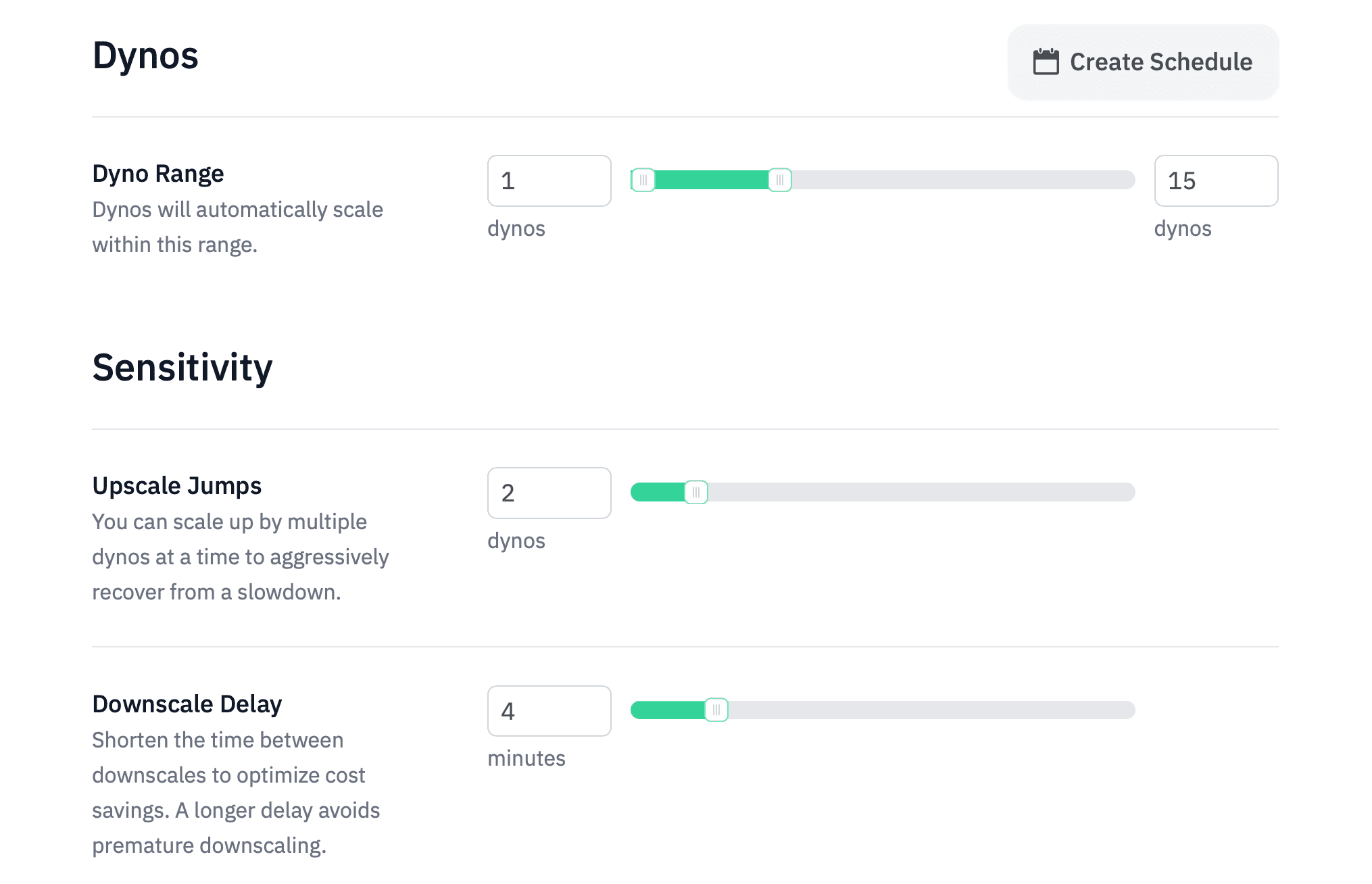Click the 'minutes' unit label
1372x884 pixels.
click(526, 758)
